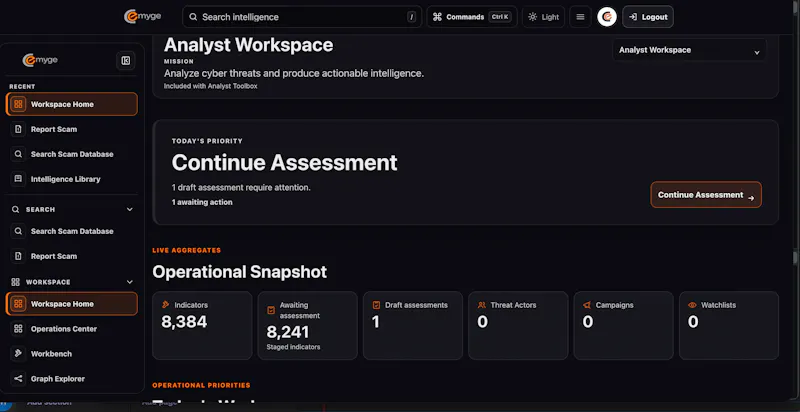Click the magnifier icon in Search intelligence field
The width and height of the screenshot is (800, 412).
click(x=193, y=17)
